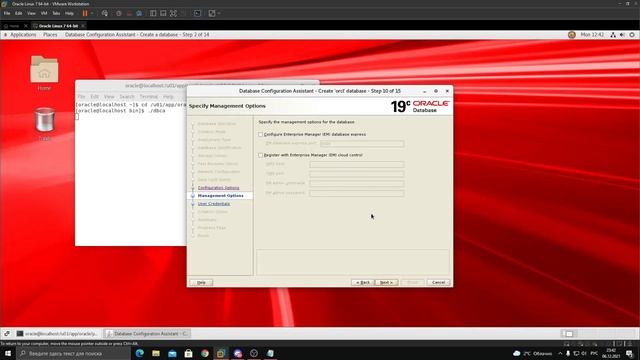This screenshot has height=360, width=640.
Task: Click the revert snapshot icon in VMware toolbar
Action: click(x=129, y=13)
